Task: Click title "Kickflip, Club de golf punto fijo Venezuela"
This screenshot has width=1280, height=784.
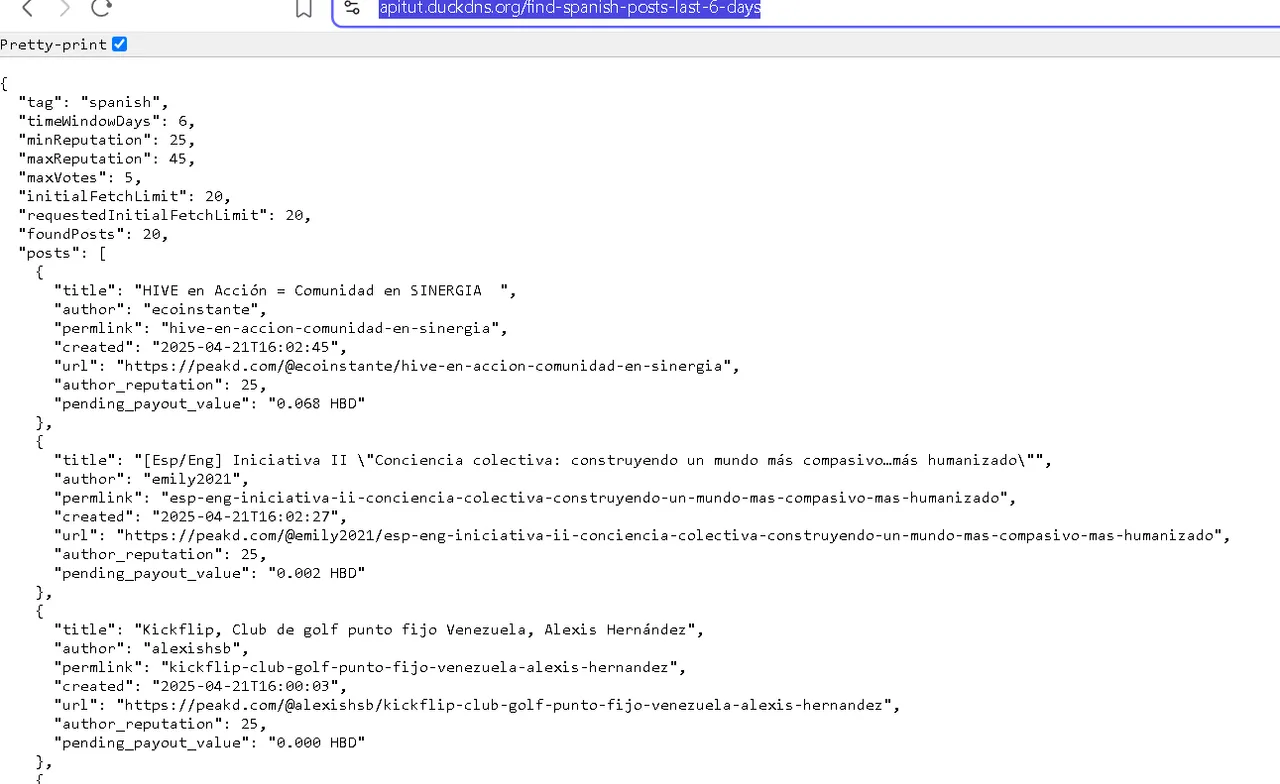Action: pyautogui.click(x=415, y=630)
